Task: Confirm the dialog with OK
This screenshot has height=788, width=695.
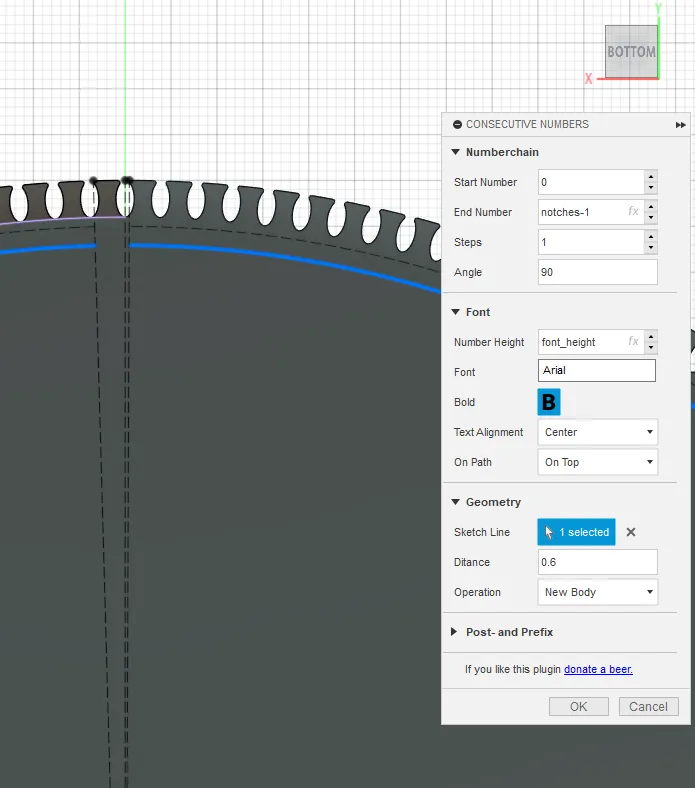Action: (578, 707)
